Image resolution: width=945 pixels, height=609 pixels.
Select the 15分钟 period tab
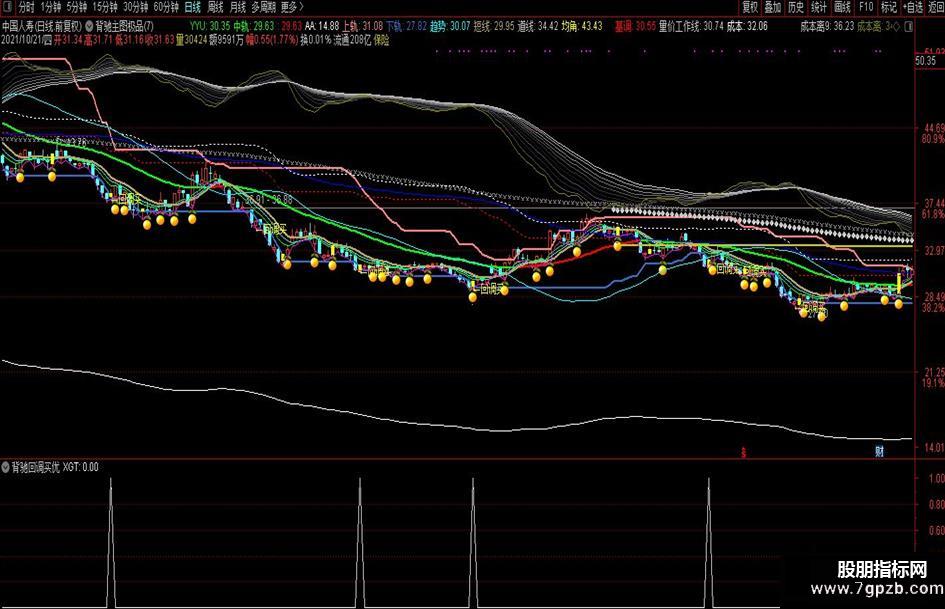point(104,7)
